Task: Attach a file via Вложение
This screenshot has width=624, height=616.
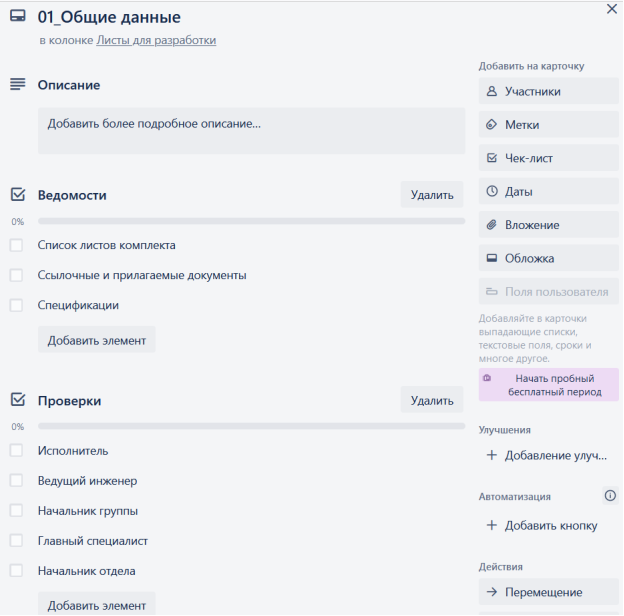Action: click(548, 225)
